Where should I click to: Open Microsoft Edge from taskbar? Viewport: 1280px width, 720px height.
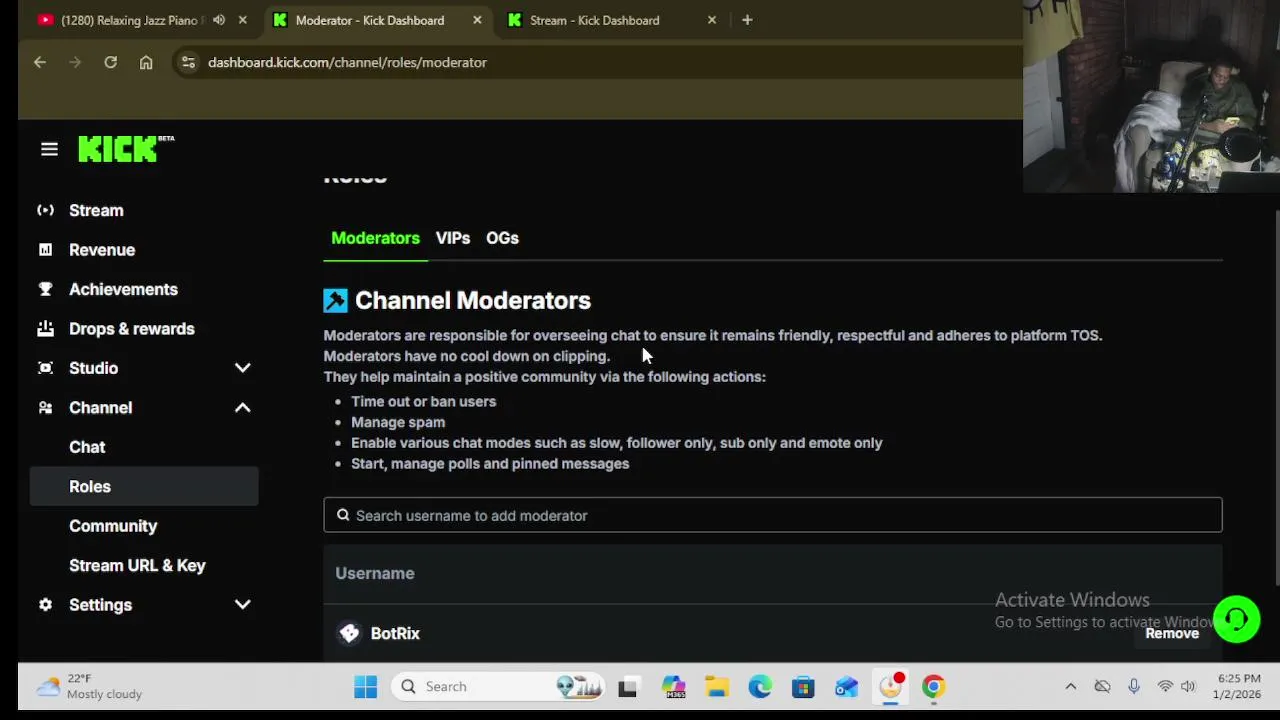[760, 686]
